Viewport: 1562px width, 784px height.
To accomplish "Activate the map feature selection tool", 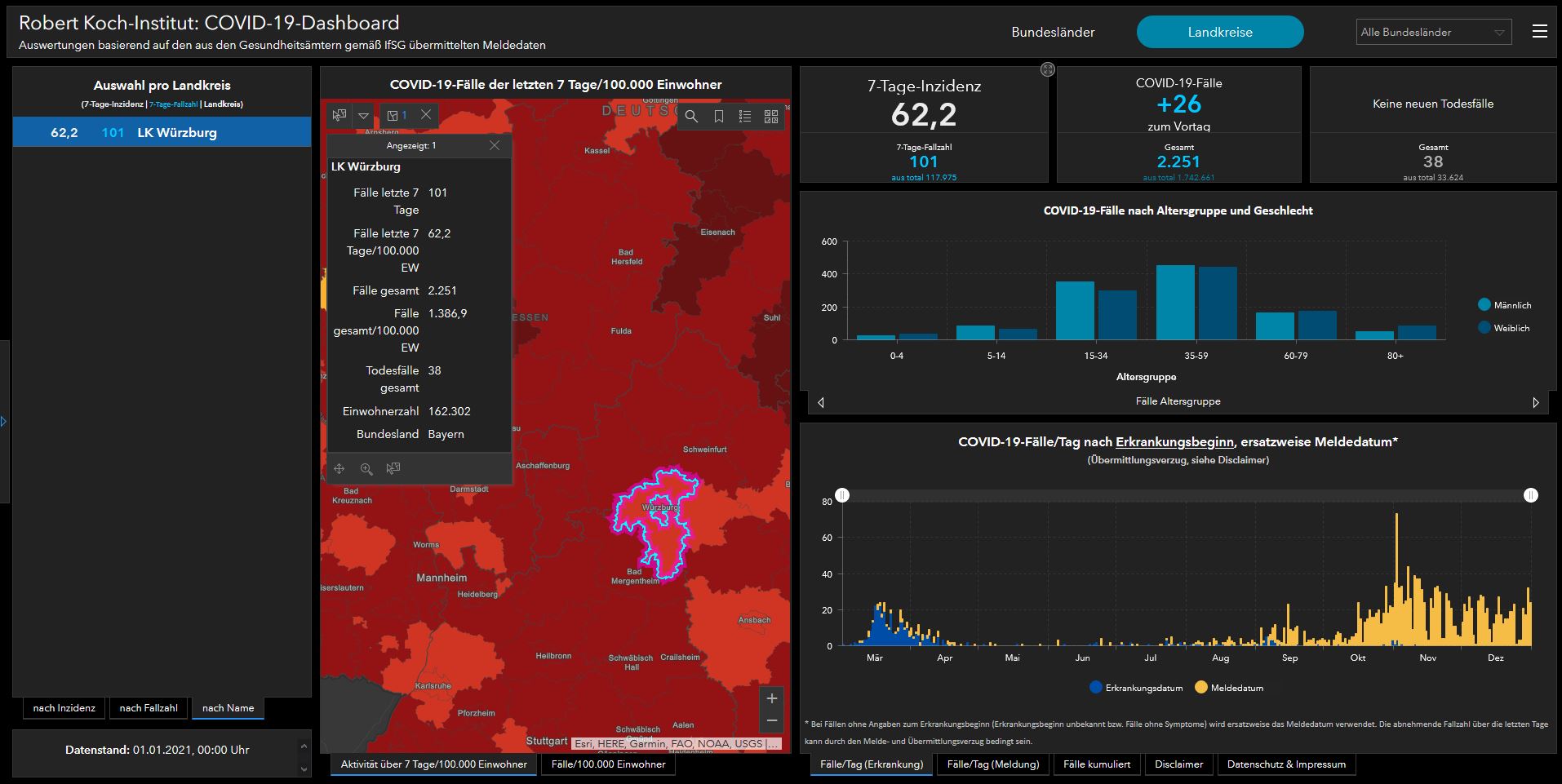I will [x=339, y=115].
